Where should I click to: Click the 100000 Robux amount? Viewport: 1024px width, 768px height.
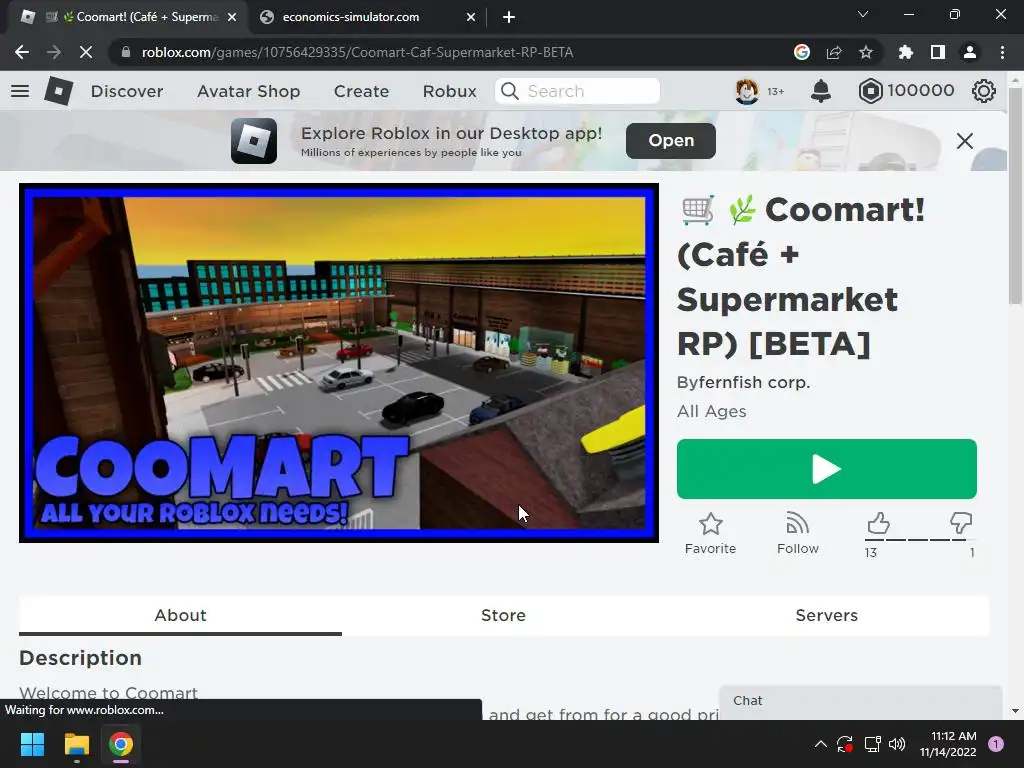(x=921, y=91)
